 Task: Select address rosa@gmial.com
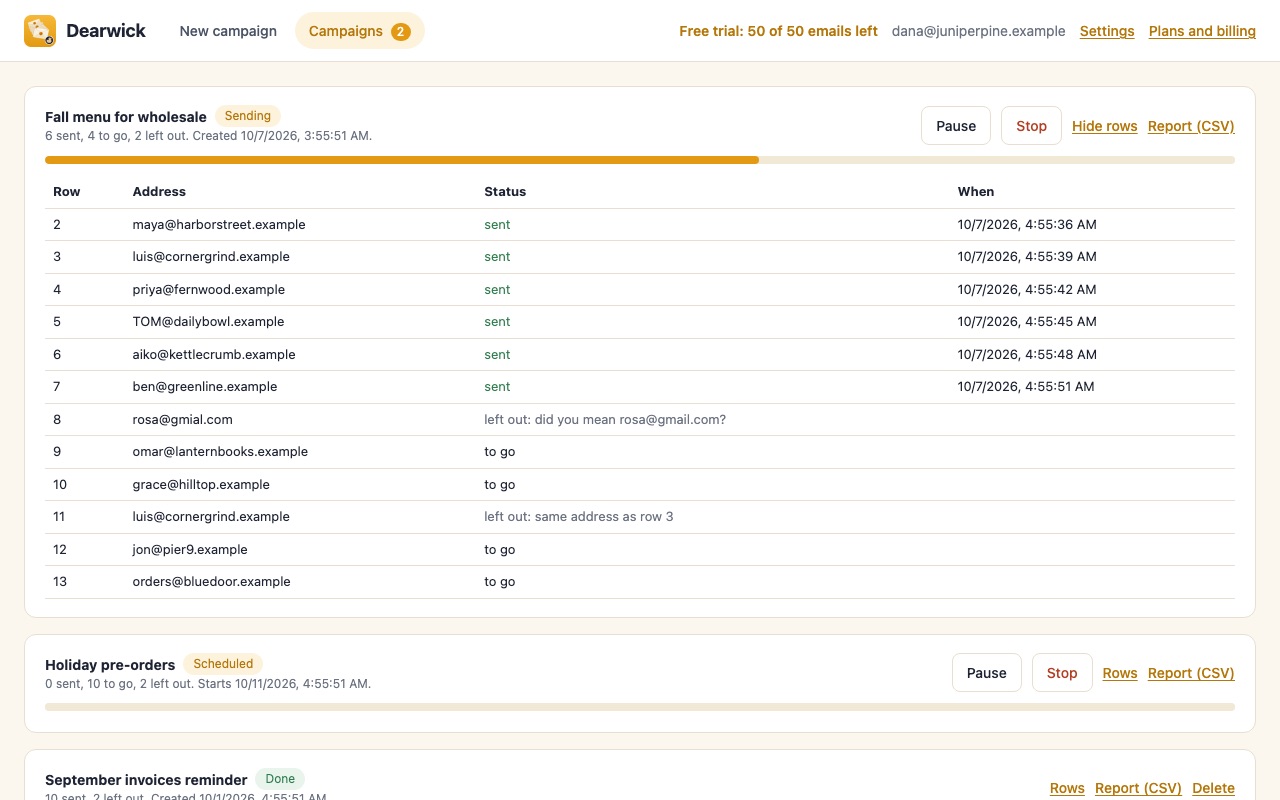[183, 419]
